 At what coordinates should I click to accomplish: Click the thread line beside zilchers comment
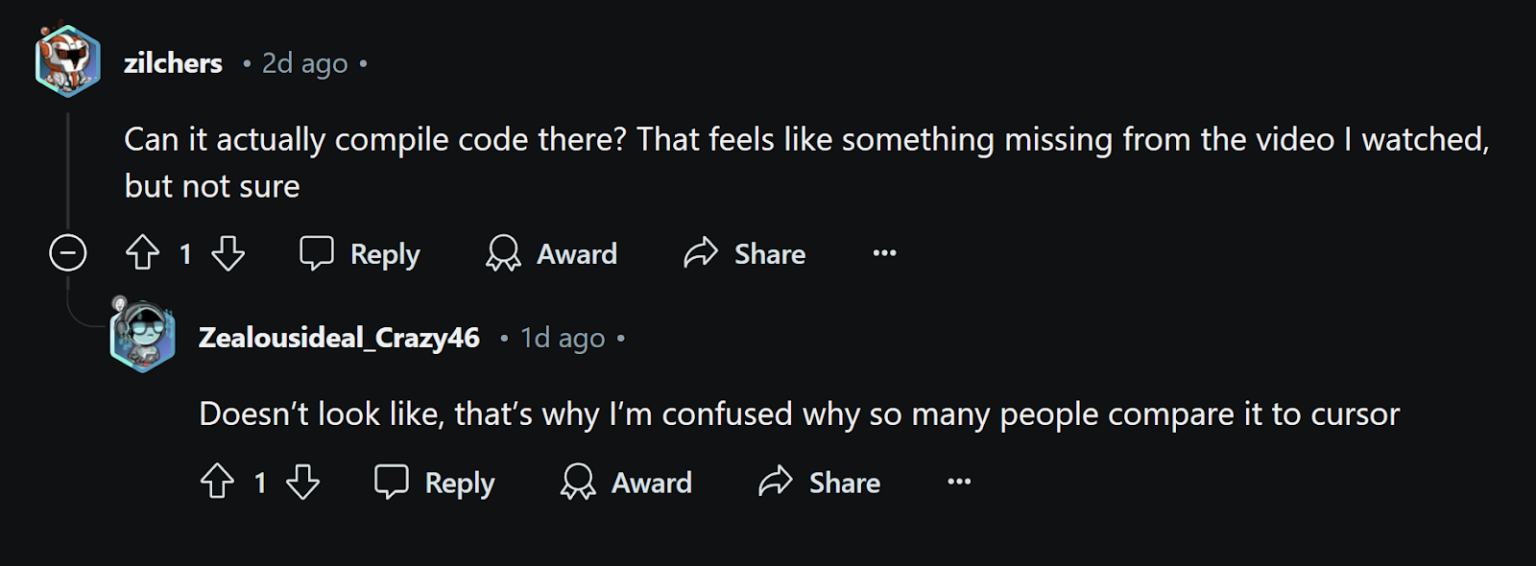[68, 170]
